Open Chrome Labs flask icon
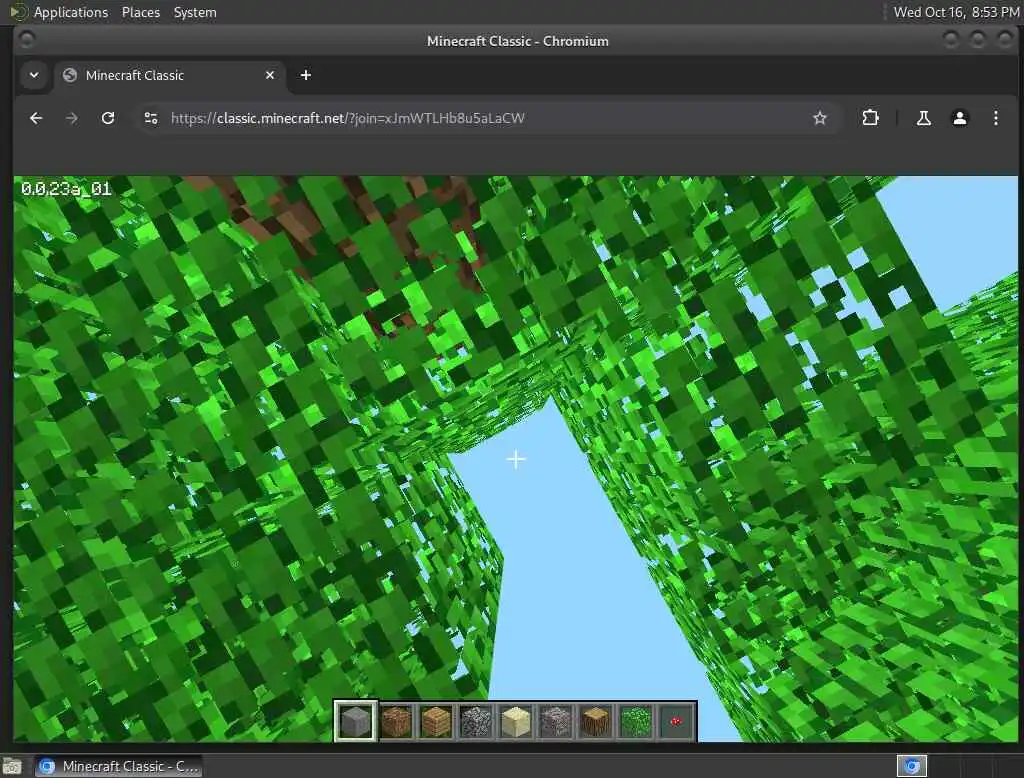 pyautogui.click(x=923, y=118)
